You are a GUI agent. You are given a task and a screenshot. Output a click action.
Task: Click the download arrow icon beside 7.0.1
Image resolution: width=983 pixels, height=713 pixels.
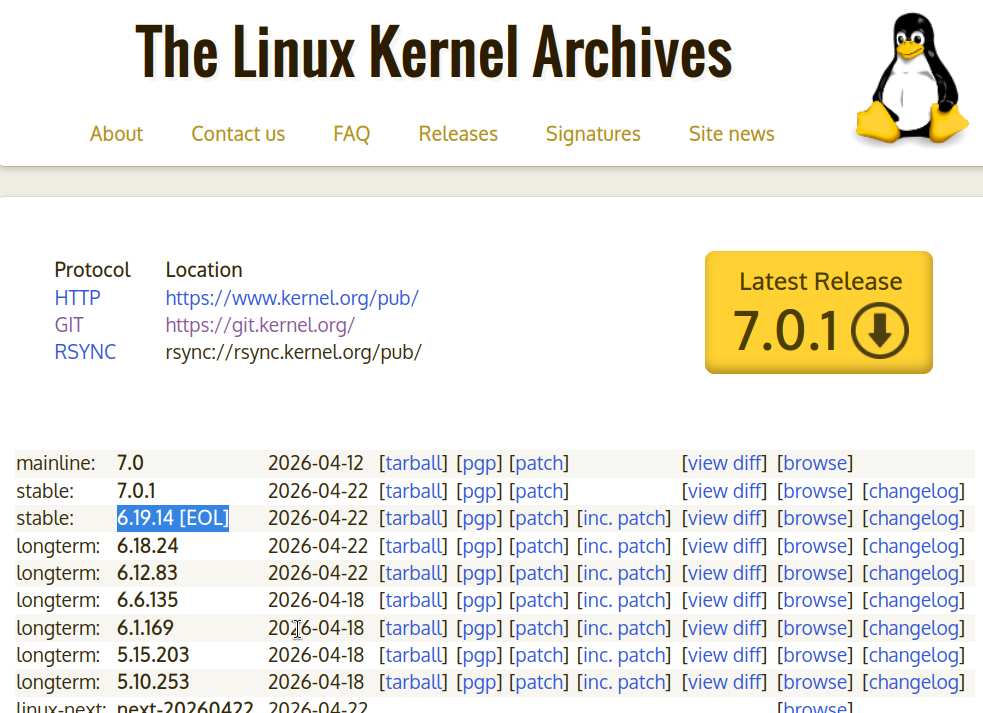coord(879,330)
